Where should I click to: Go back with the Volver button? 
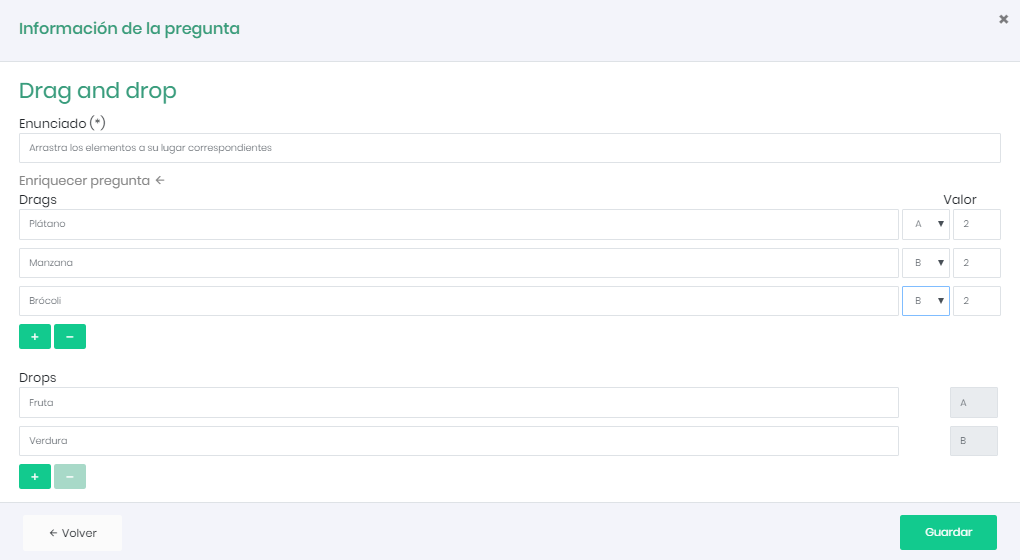(x=72, y=533)
